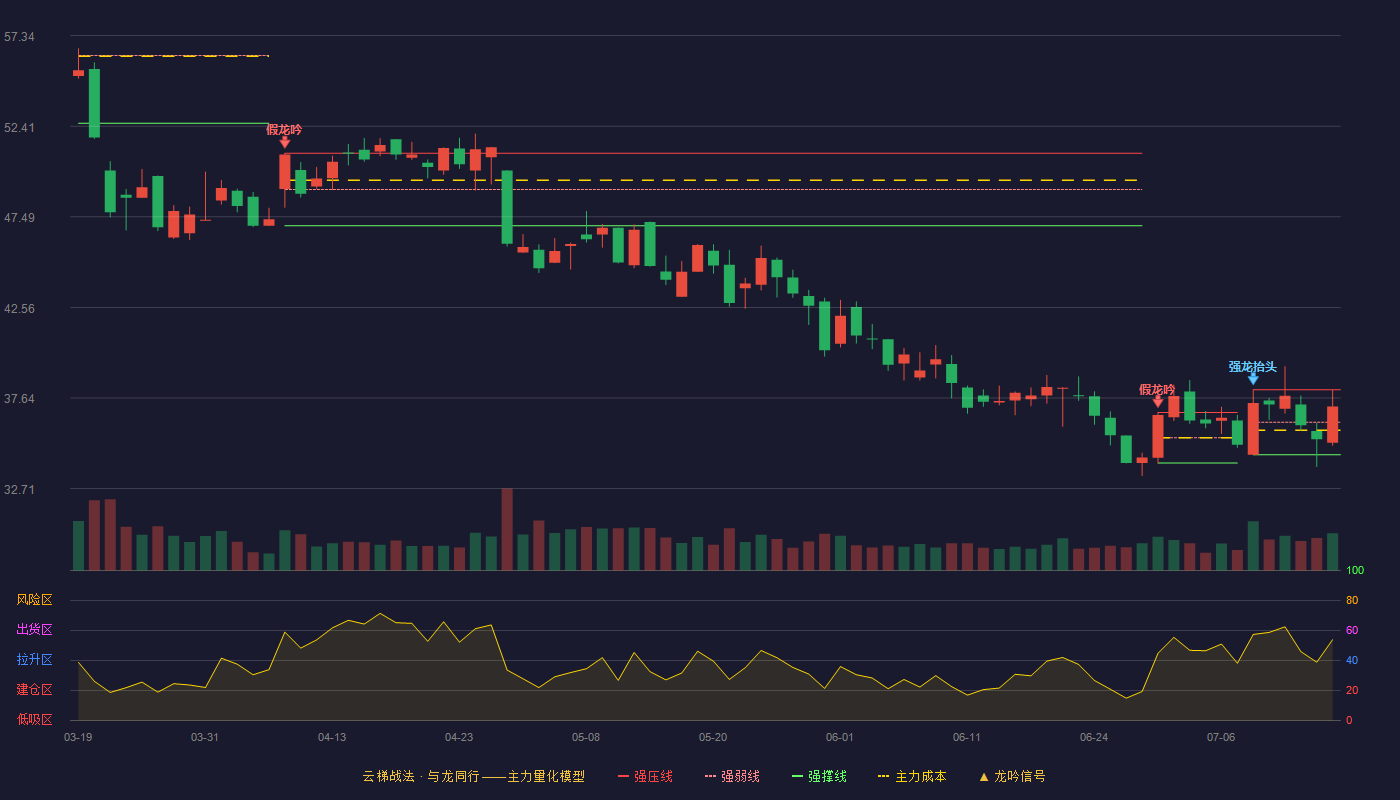1400x800 pixels.
Task: Toggle the 强压线 legend series
Action: click(x=645, y=776)
